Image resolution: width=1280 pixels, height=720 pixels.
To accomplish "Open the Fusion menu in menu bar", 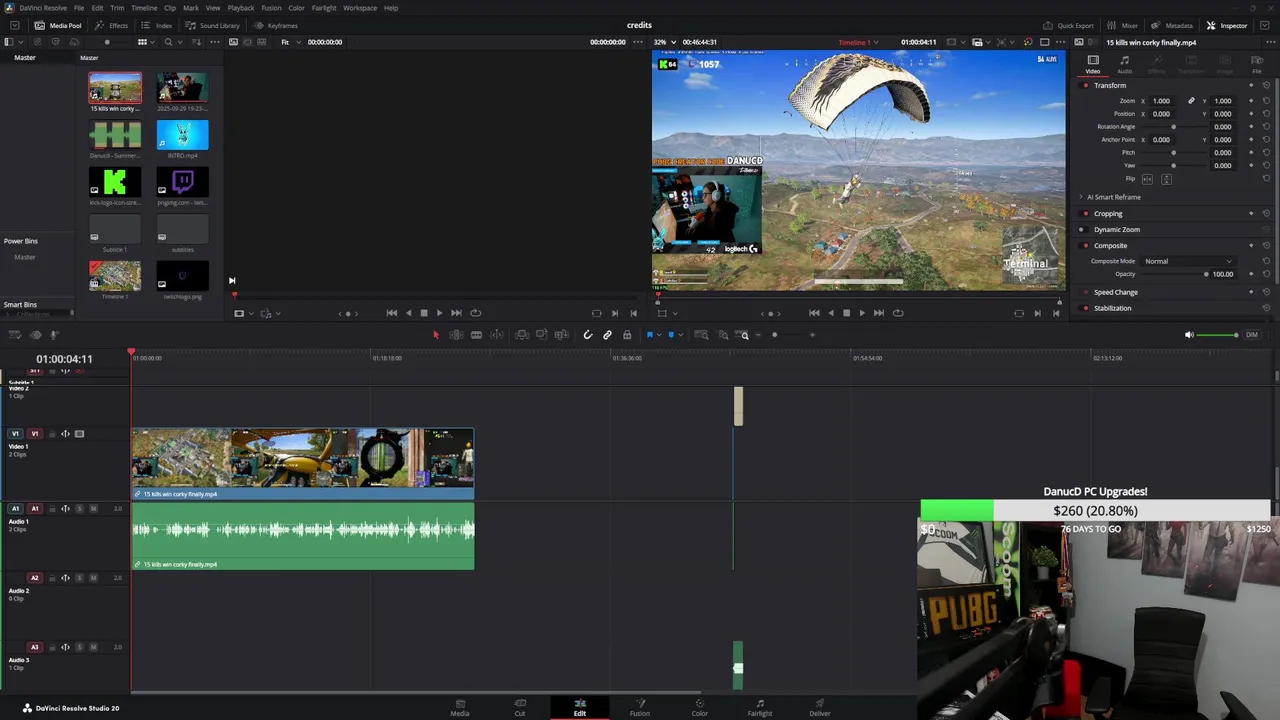I will (271, 8).
